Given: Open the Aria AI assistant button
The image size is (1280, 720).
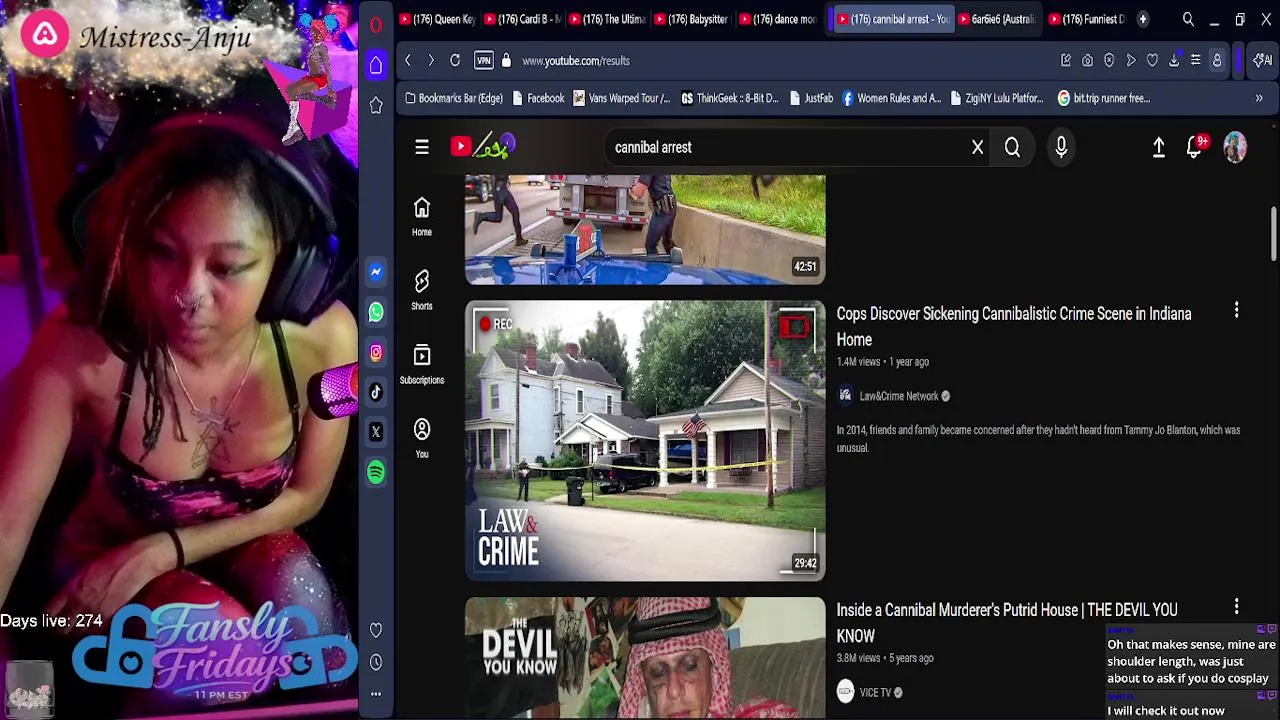Looking at the screenshot, I should (1264, 61).
